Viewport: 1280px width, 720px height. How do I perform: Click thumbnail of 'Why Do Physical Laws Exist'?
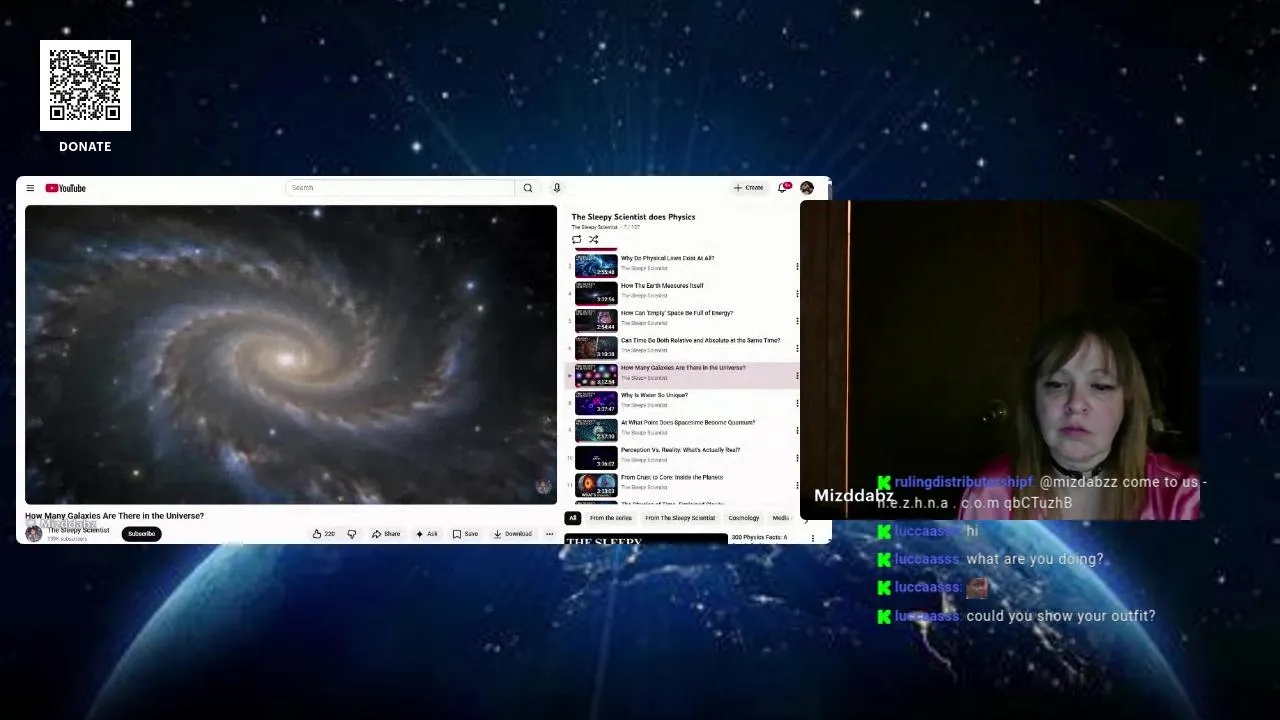click(596, 265)
